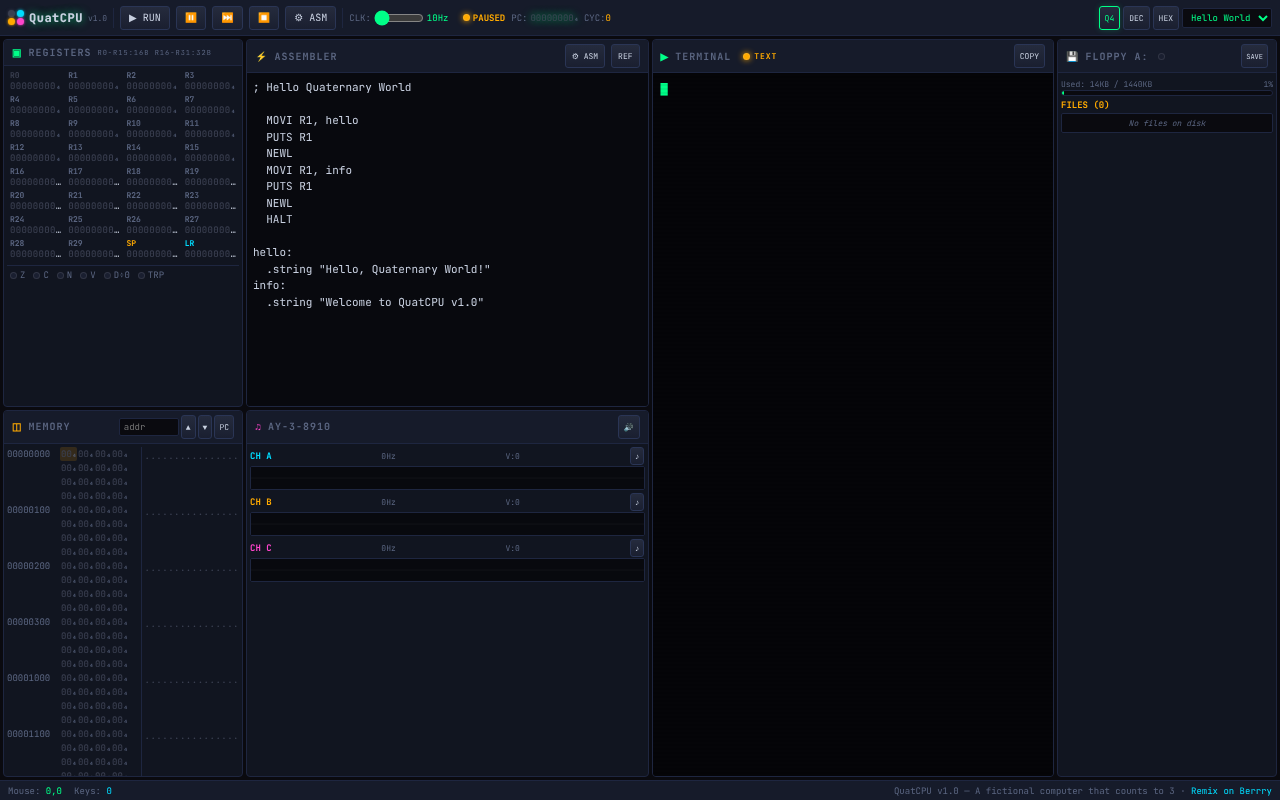
Task: Click the PC value in toolbar
Action: 554,18
